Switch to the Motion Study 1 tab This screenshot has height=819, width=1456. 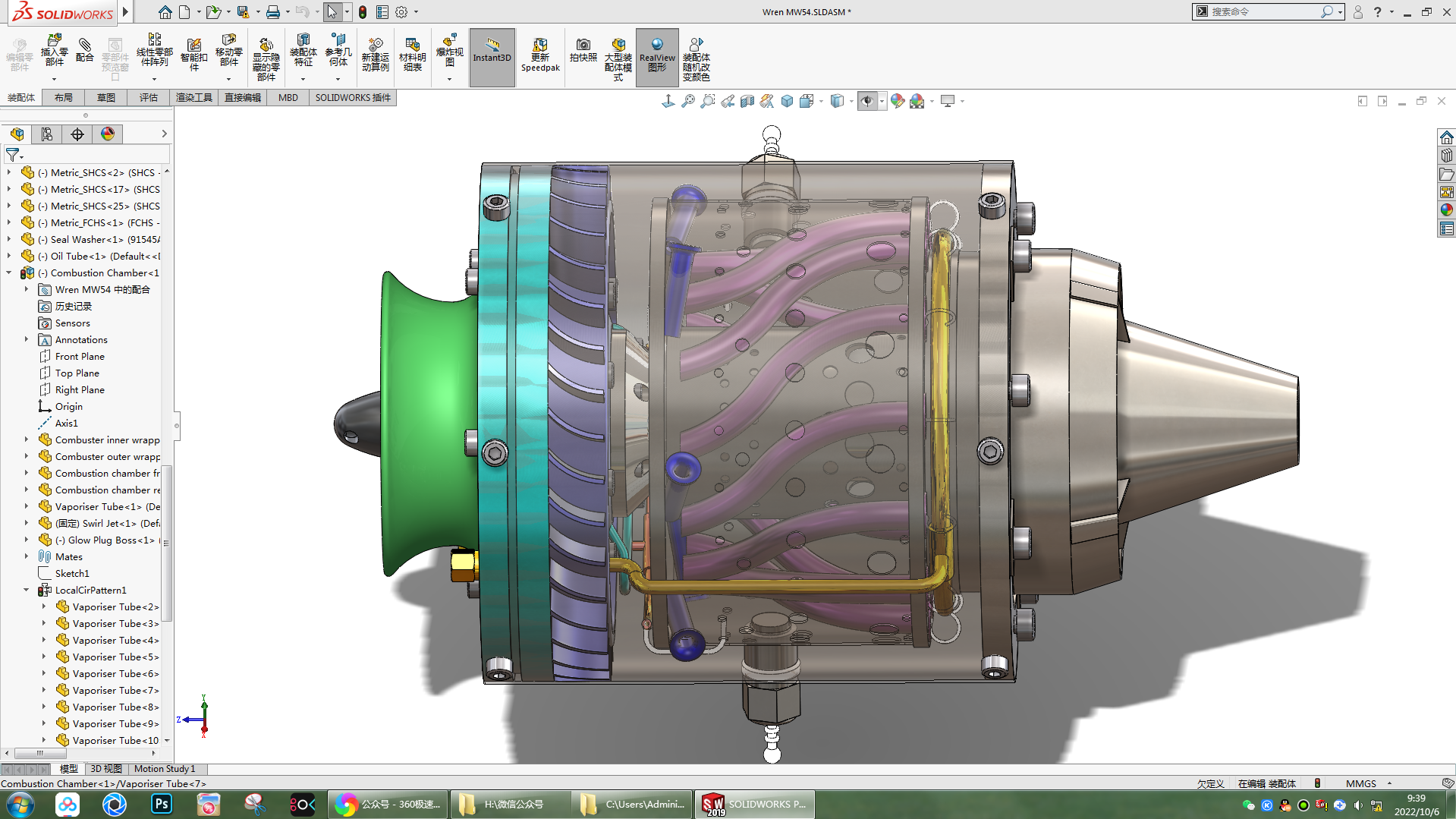(x=165, y=769)
